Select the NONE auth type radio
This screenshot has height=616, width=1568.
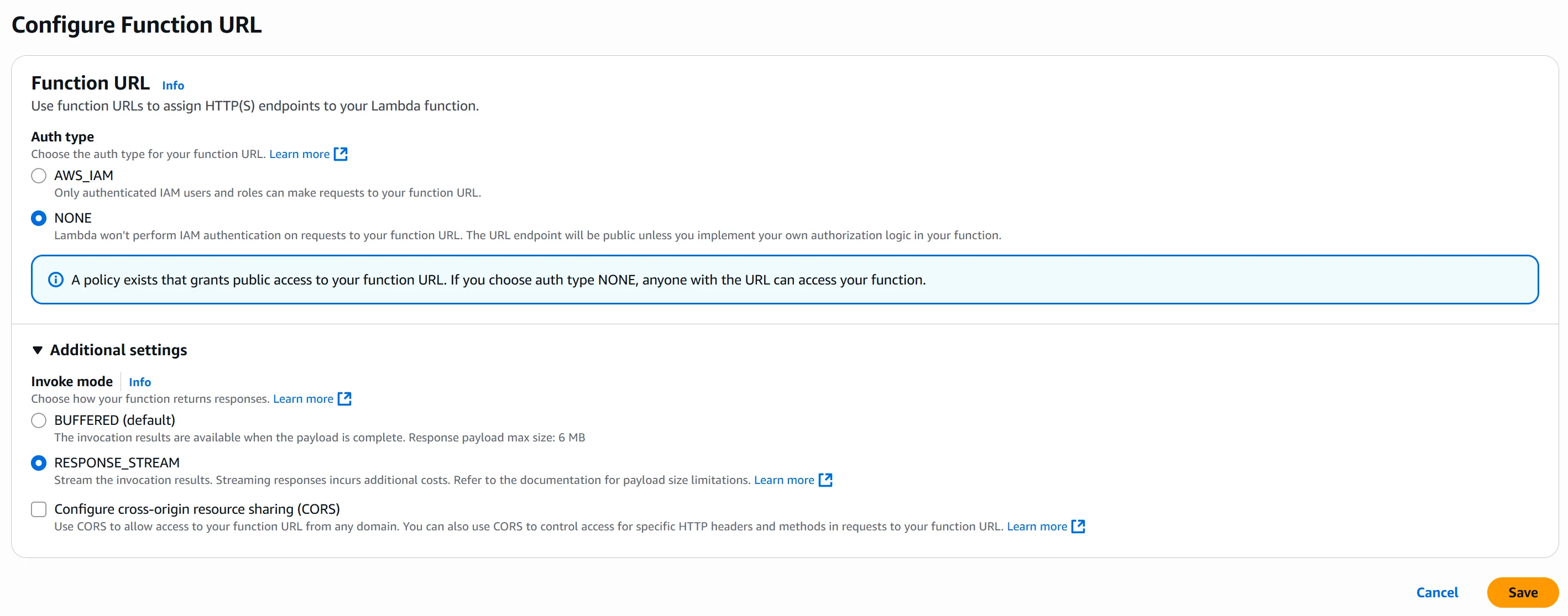39,218
